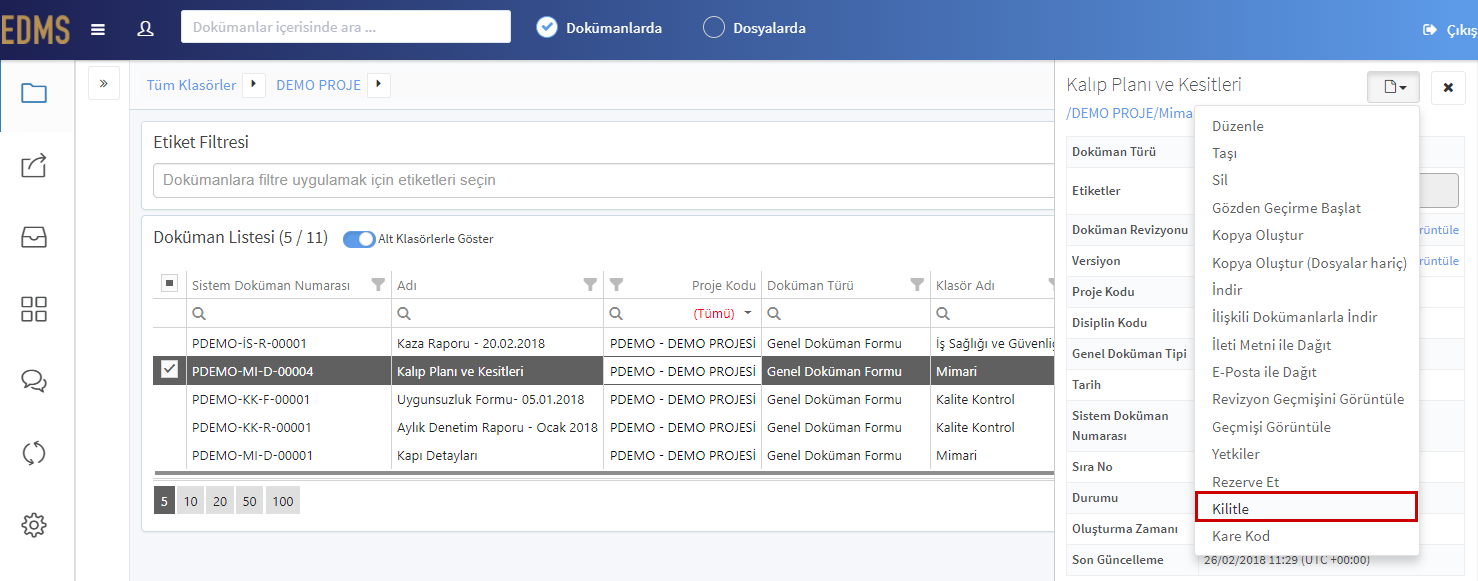
Task: Expand the side panel with double chevron
Action: (104, 83)
